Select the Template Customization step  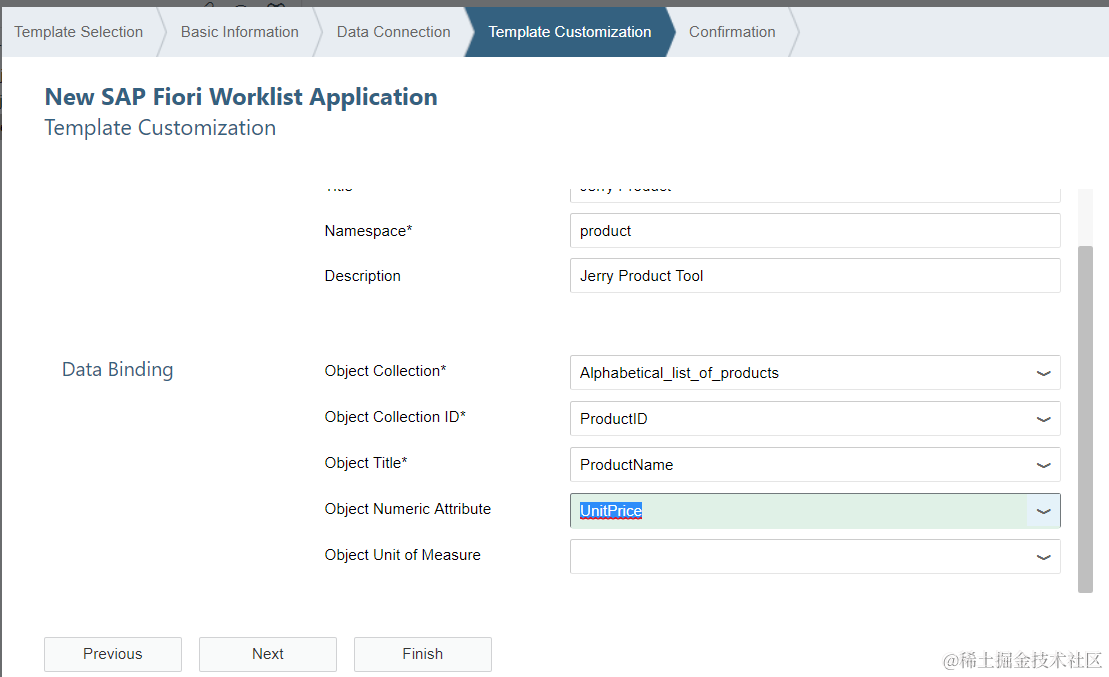569,32
